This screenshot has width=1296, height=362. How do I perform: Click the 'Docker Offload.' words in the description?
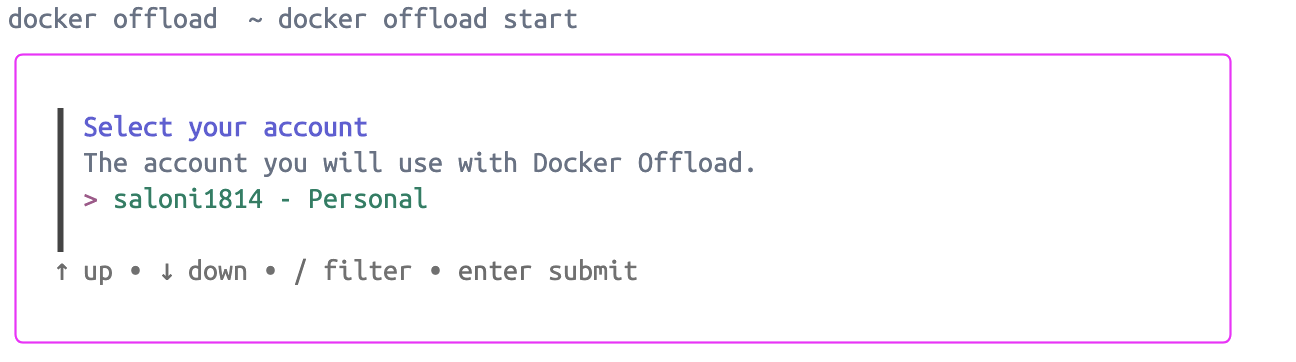tap(645, 163)
